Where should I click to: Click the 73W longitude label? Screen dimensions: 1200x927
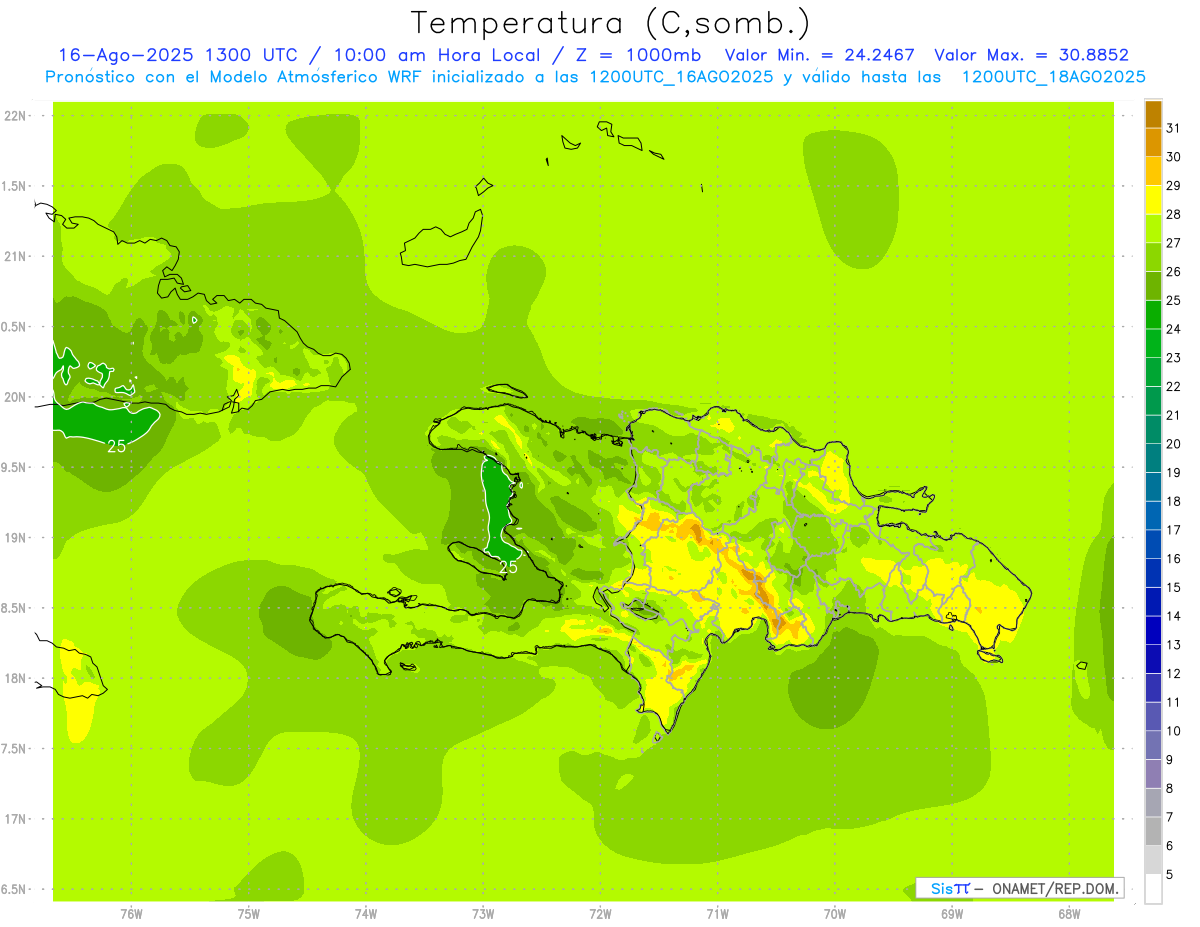pyautogui.click(x=483, y=914)
